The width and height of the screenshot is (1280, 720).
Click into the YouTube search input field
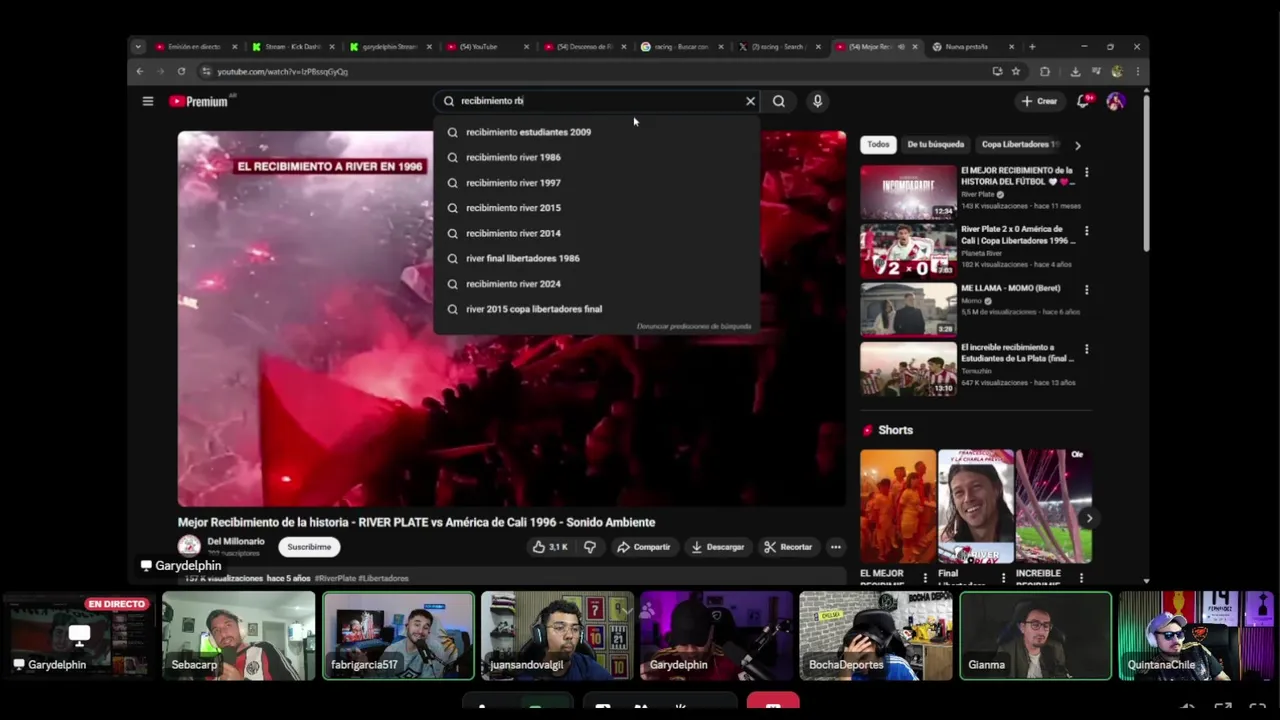point(598,101)
